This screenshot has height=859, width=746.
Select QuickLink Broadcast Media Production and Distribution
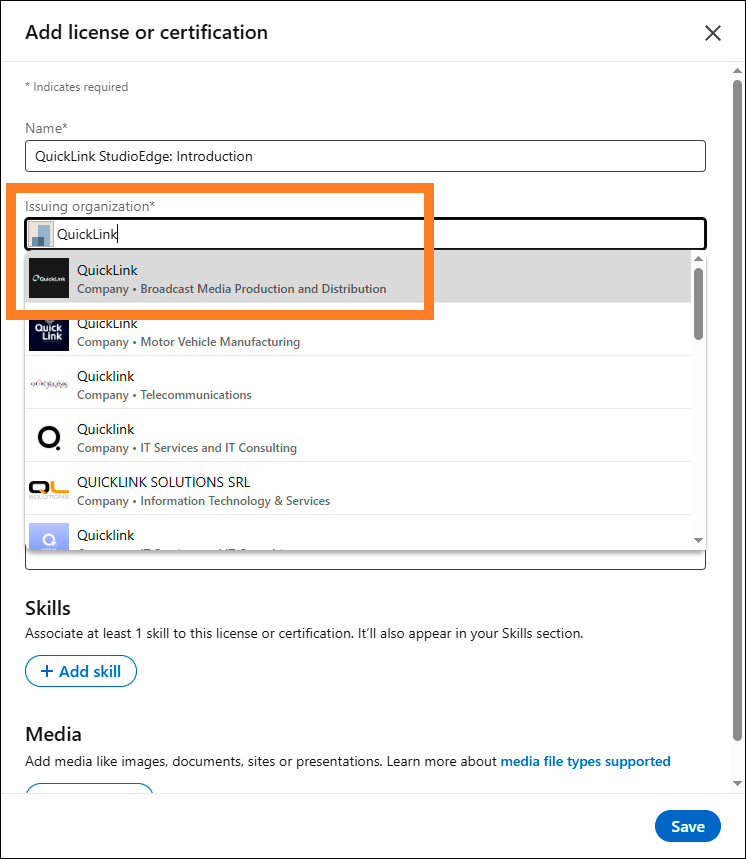pyautogui.click(x=358, y=278)
